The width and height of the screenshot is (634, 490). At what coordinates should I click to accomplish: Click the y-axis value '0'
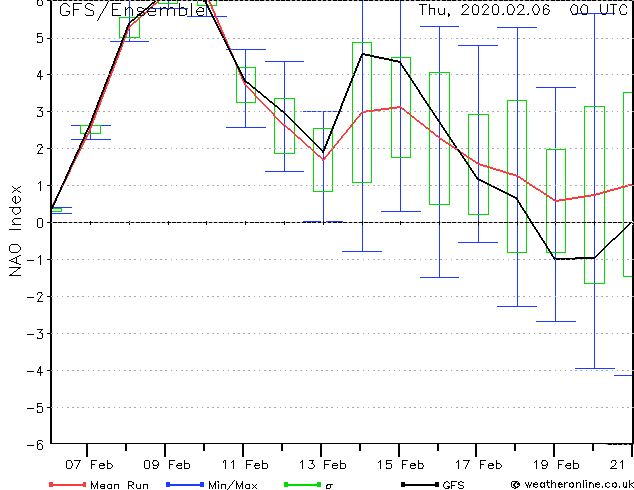[x=39, y=223]
